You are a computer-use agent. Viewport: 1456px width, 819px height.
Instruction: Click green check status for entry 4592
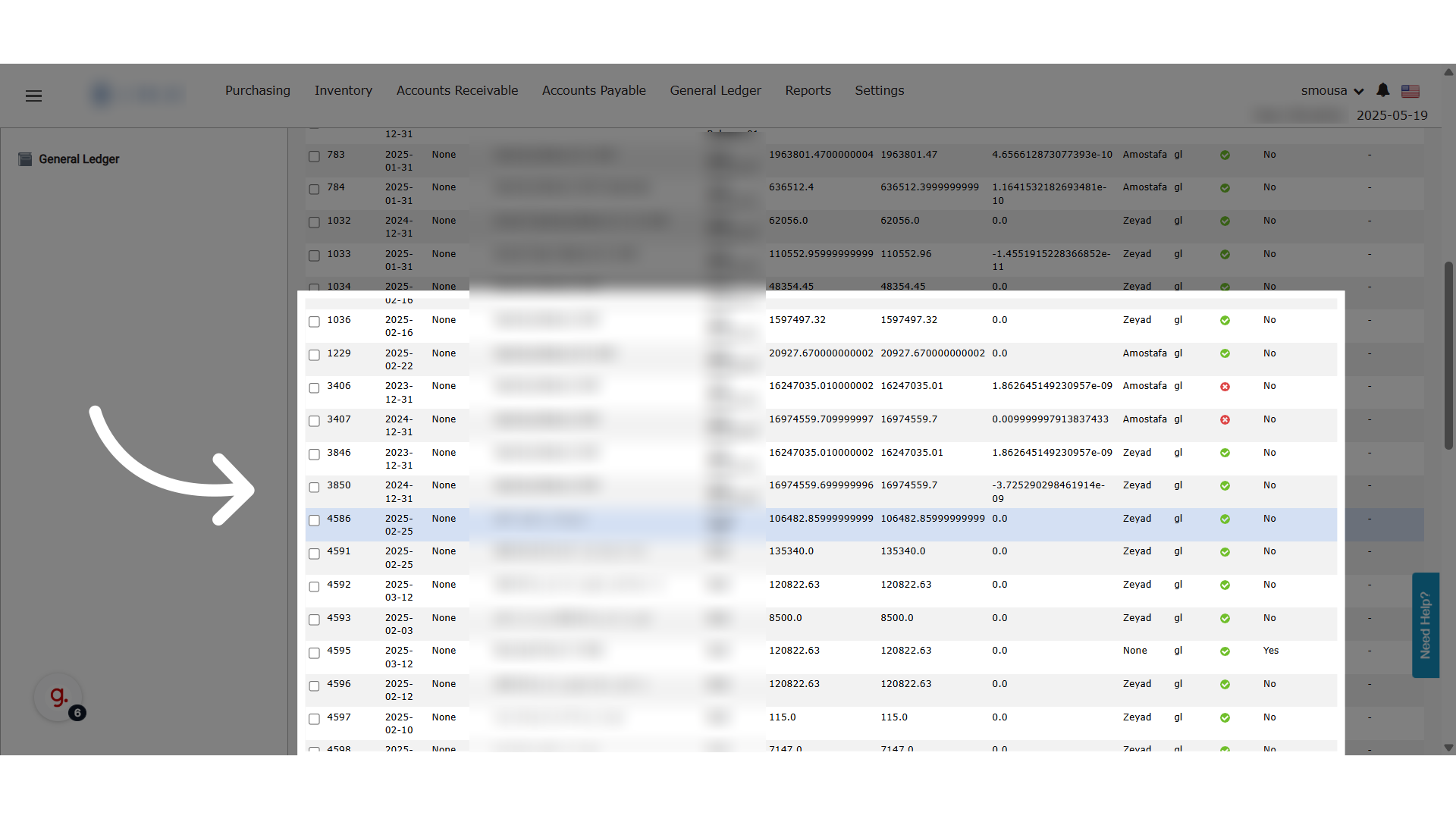pyautogui.click(x=1225, y=585)
